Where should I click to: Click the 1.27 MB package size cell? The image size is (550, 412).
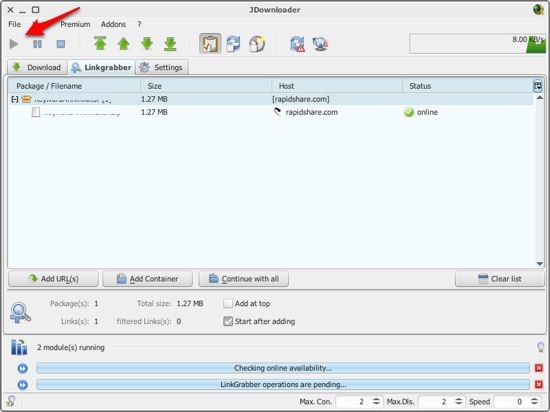point(154,99)
